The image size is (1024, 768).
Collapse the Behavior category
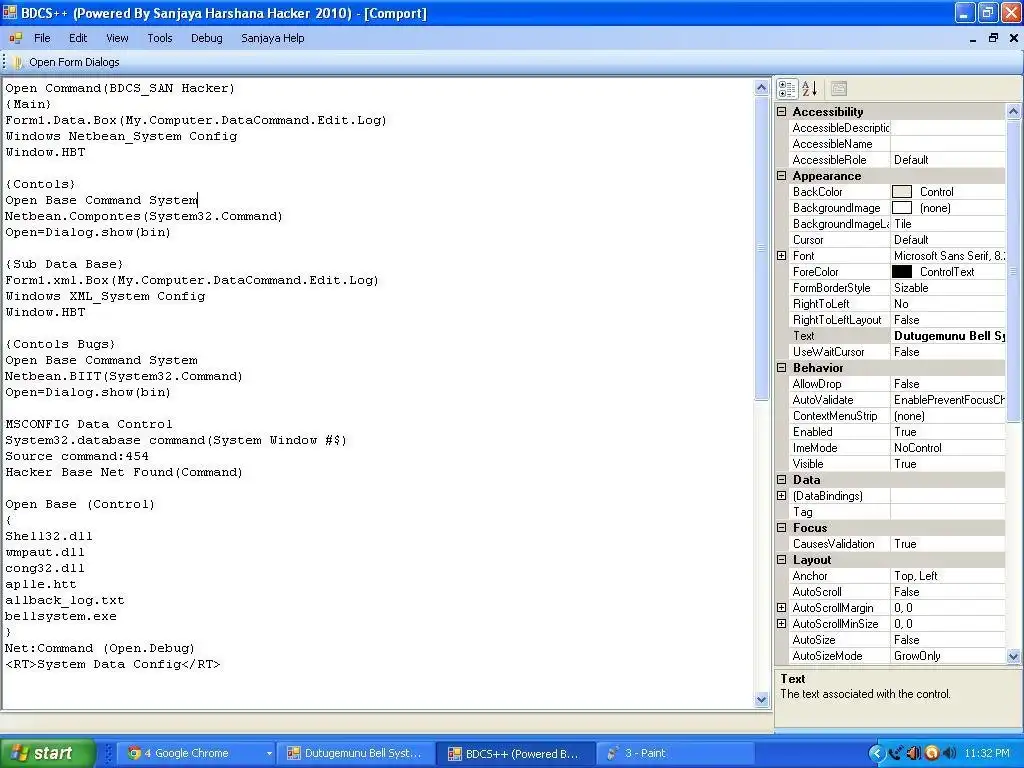[x=782, y=368]
